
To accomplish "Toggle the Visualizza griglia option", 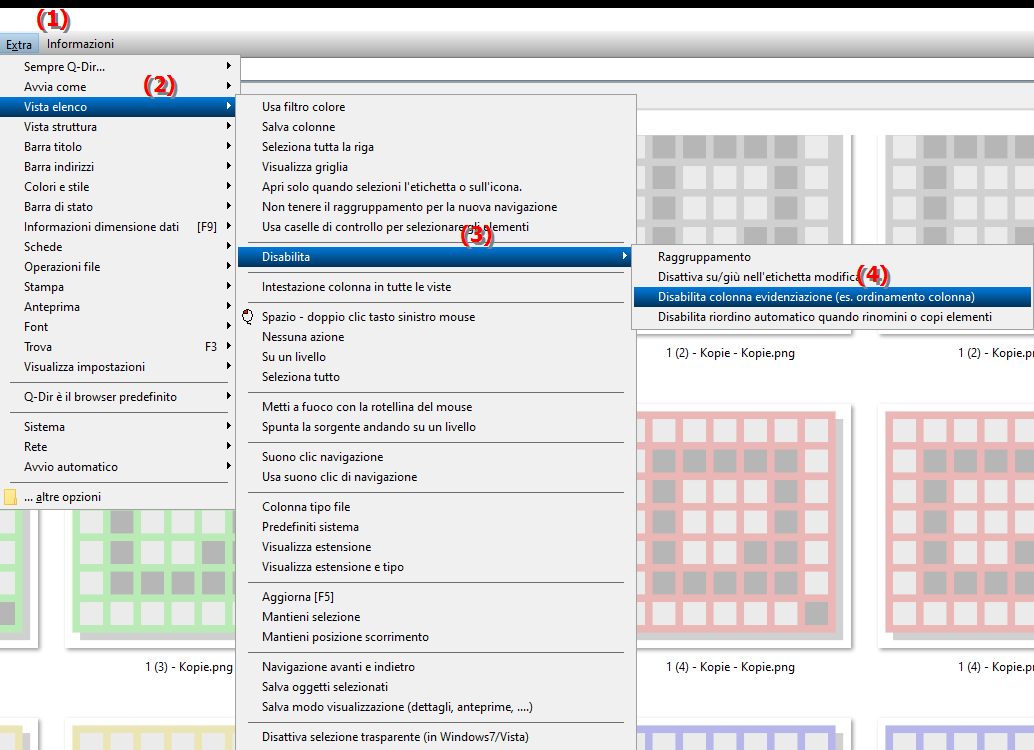I will [435, 167].
